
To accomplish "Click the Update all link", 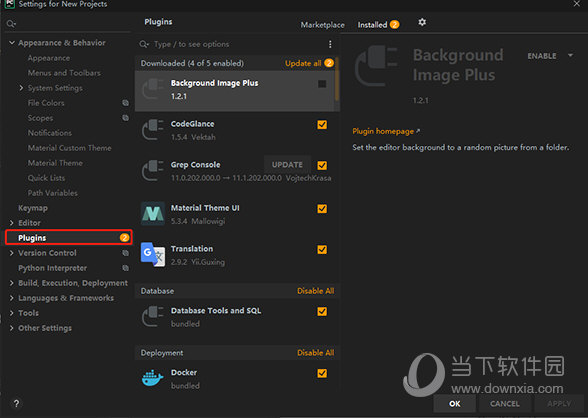I will point(303,63).
